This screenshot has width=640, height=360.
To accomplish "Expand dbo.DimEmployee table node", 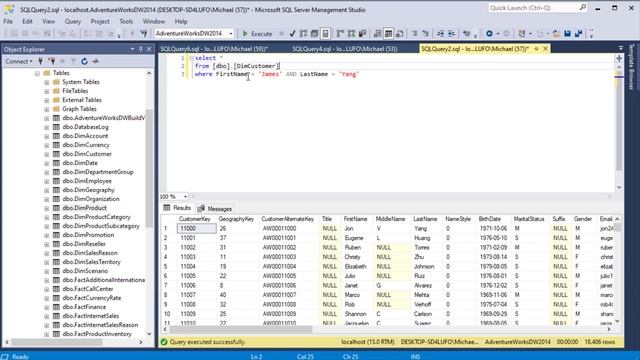I will click(47, 181).
